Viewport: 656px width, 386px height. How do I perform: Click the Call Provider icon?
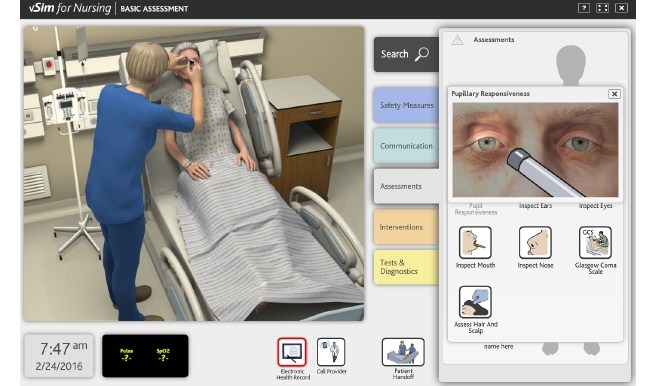point(331,352)
